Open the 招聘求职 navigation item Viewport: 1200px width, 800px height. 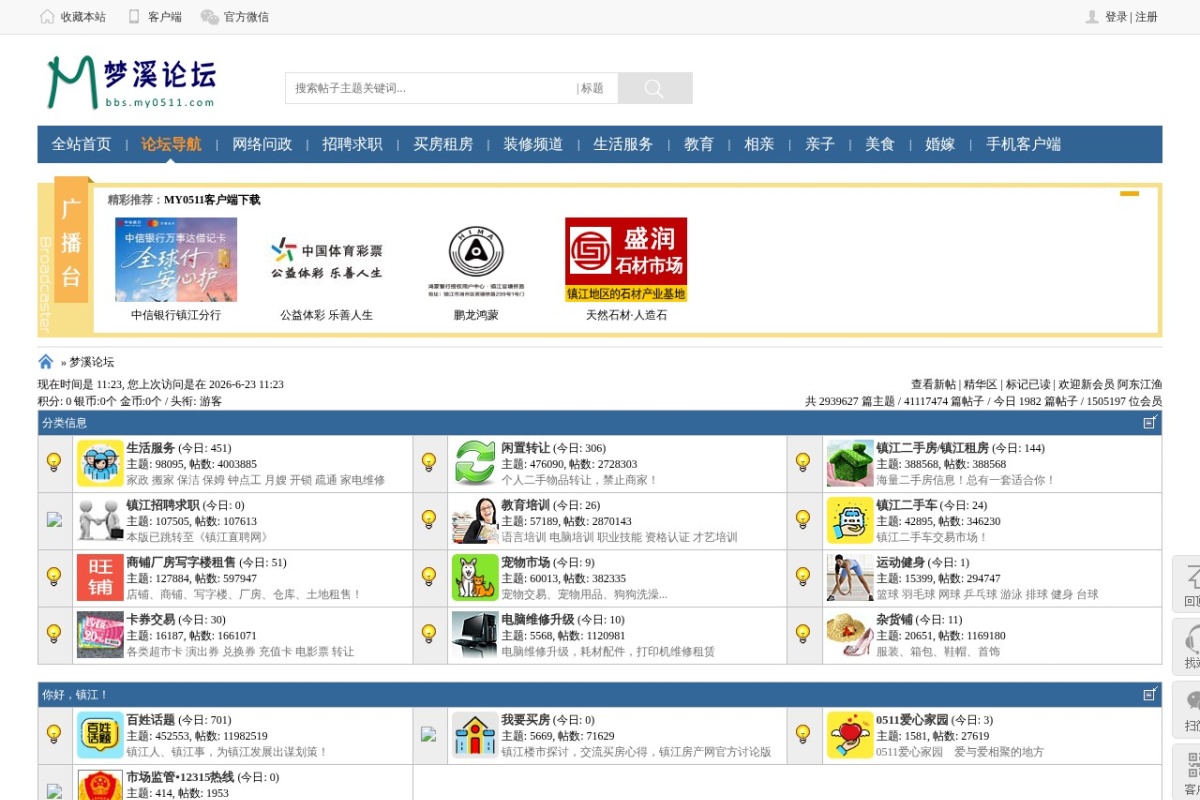(x=352, y=144)
